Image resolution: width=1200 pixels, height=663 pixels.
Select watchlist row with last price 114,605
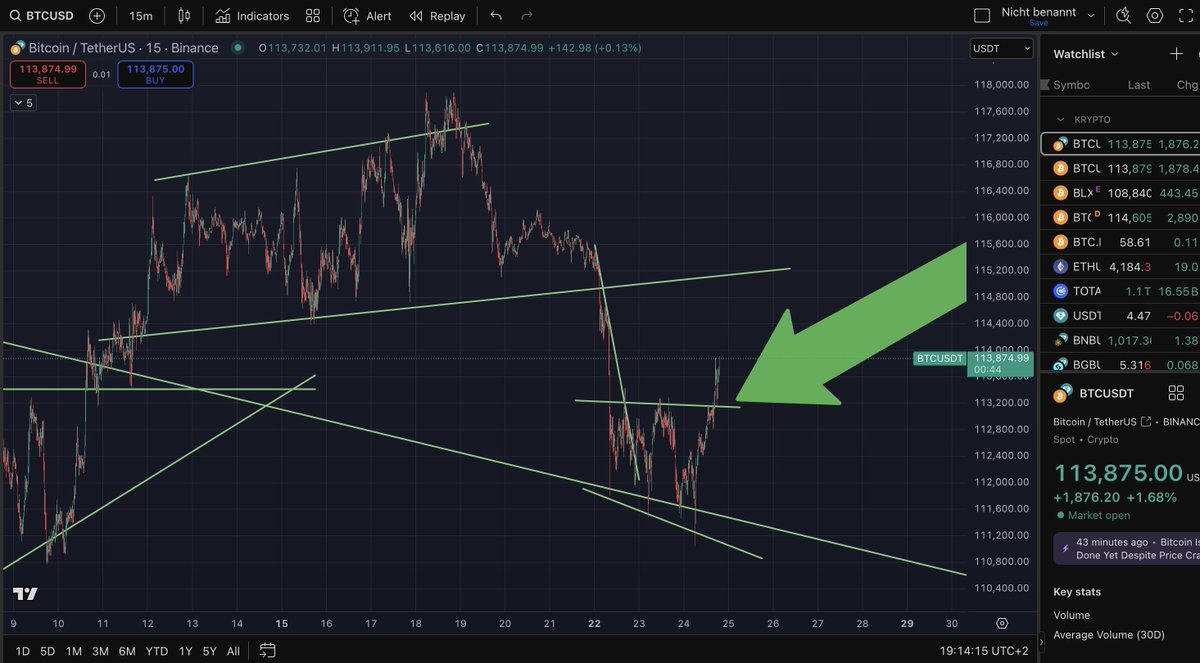pyautogui.click(x=1120, y=217)
